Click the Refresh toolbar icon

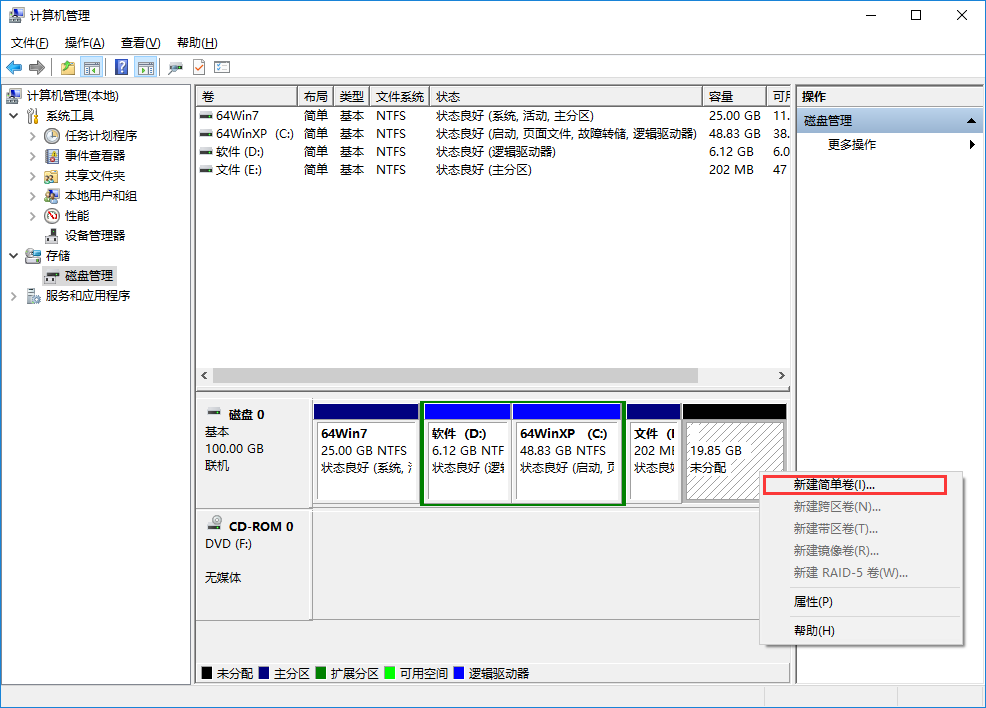(x=200, y=67)
